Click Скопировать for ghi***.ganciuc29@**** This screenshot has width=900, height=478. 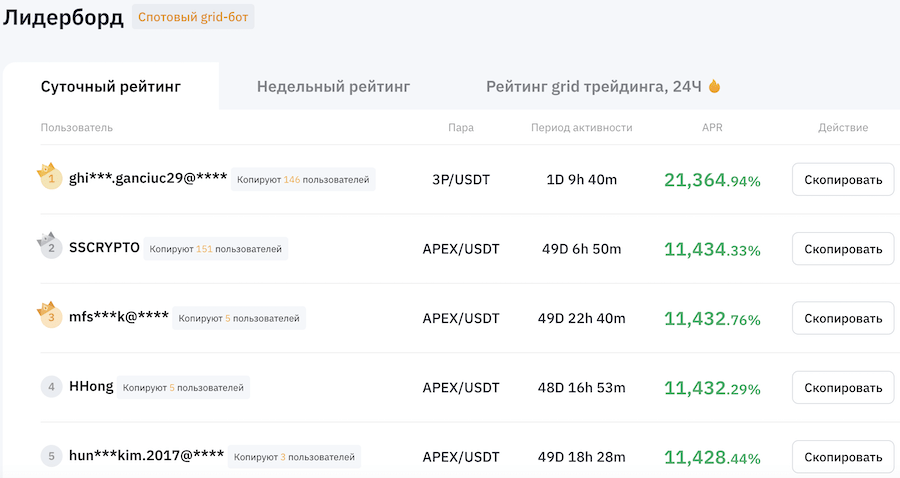843,180
